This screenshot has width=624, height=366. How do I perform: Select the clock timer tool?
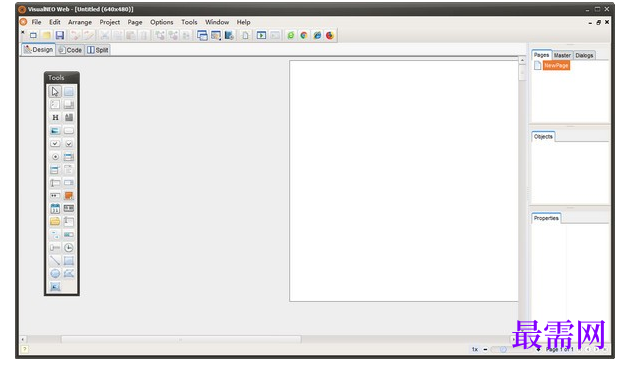pyautogui.click(x=68, y=248)
